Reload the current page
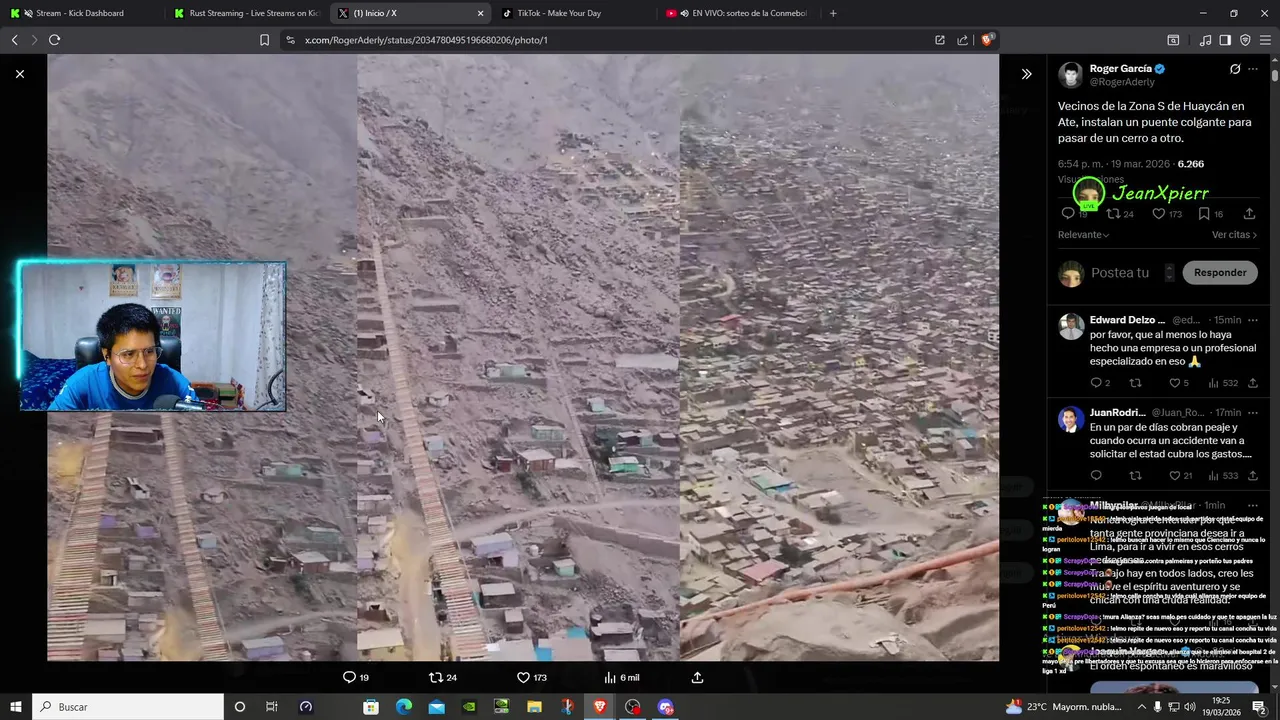The height and width of the screenshot is (720, 1280). click(x=54, y=40)
